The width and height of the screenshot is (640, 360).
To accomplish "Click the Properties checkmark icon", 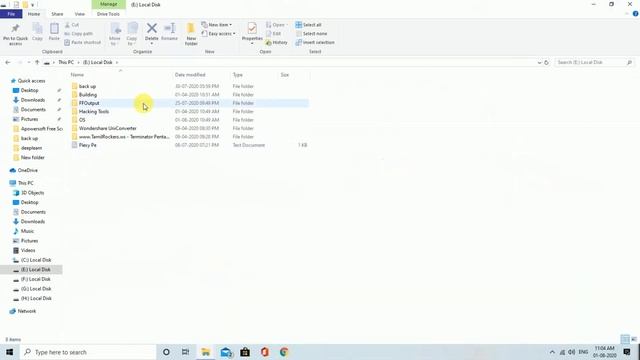I will pos(252,28).
